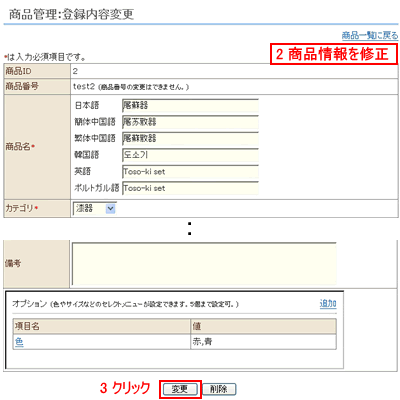Focus the 英語 product name field
This screenshot has width=400, height=400.
pos(190,172)
